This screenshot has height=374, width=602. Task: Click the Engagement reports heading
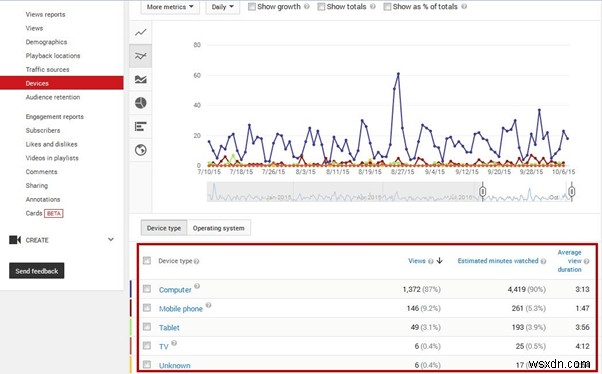click(55, 116)
